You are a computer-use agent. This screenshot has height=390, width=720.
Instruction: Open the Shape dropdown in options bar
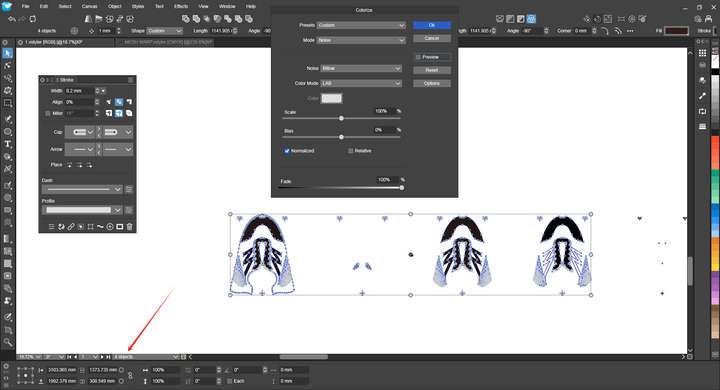164,31
